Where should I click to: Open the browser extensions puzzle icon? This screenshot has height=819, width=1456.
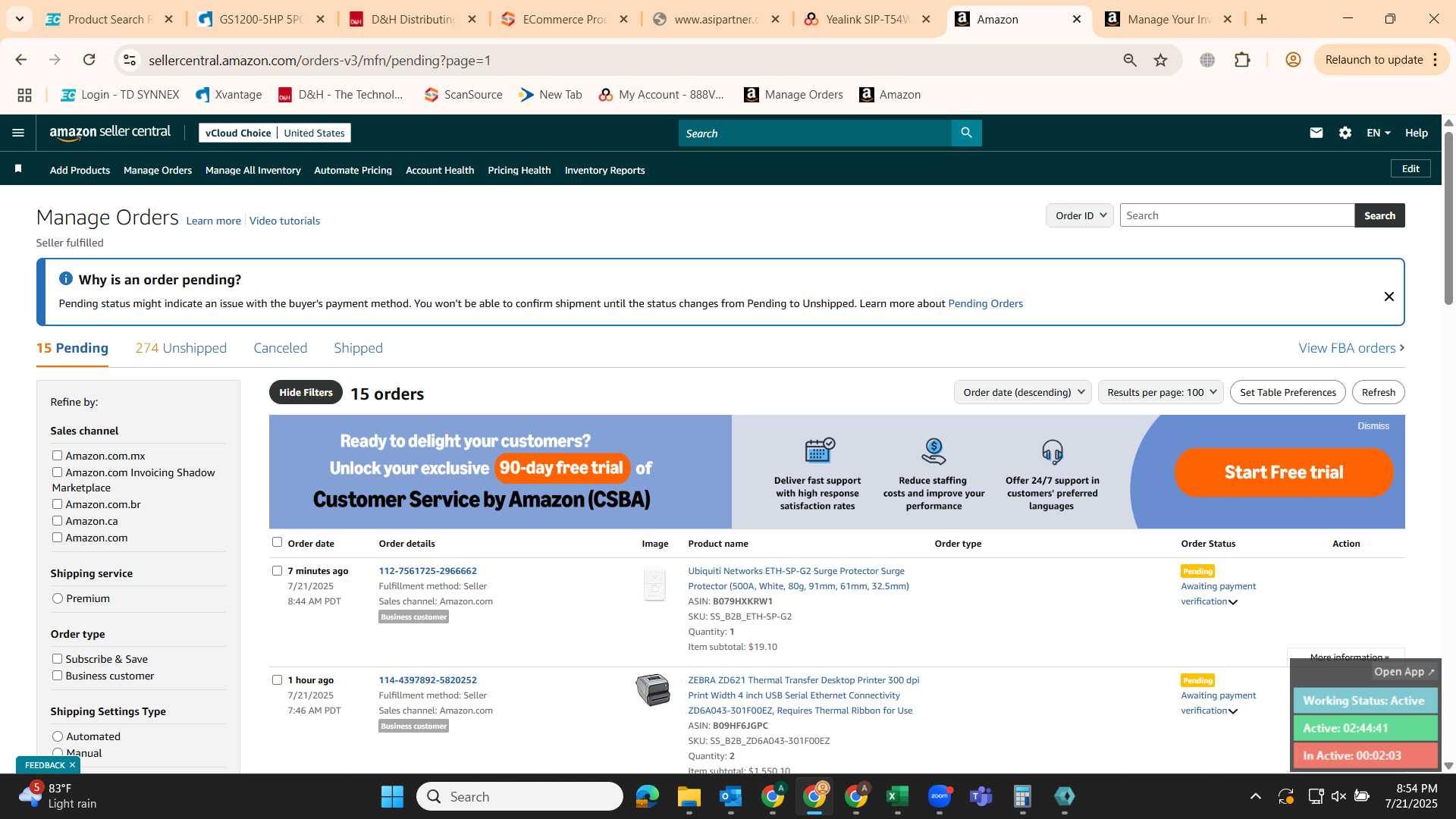tap(1242, 60)
